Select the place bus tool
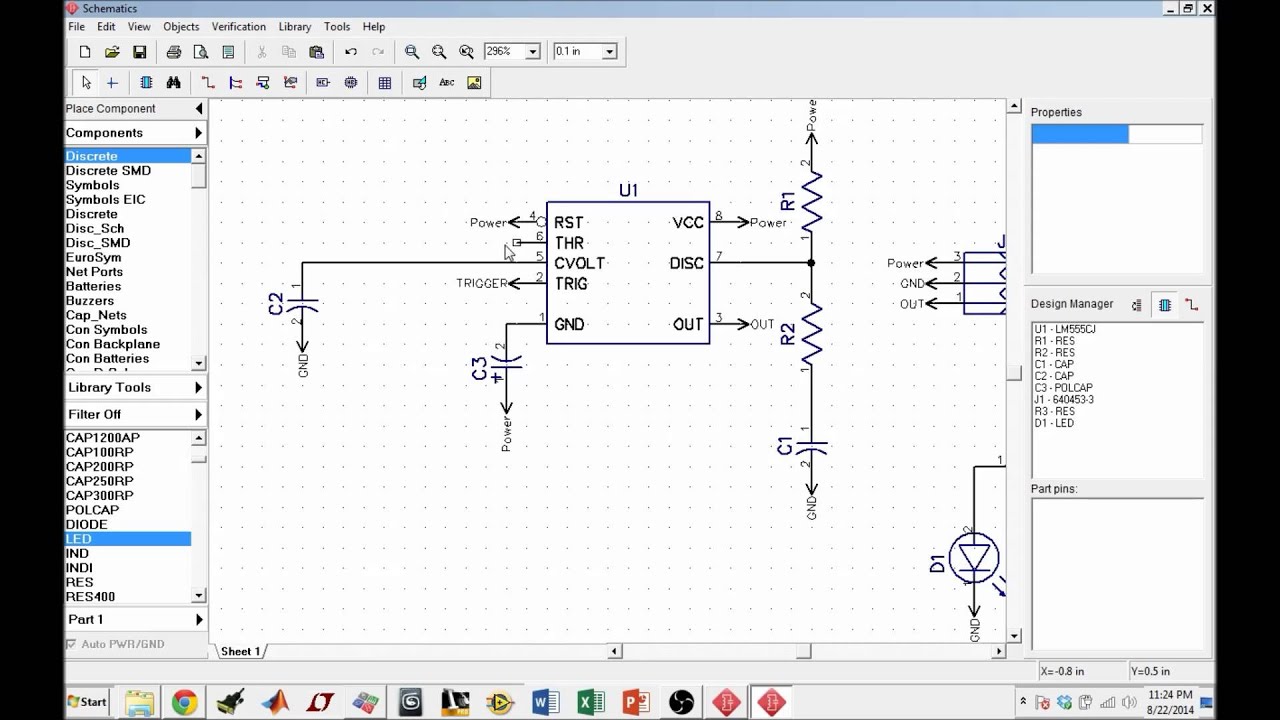 (x=236, y=83)
